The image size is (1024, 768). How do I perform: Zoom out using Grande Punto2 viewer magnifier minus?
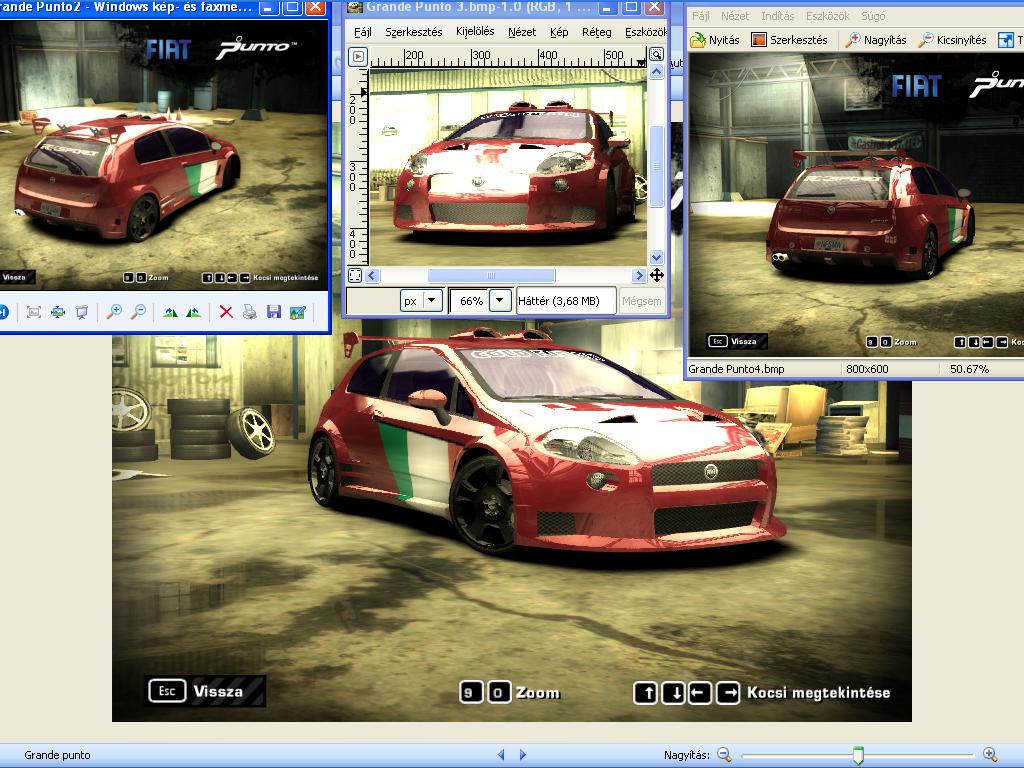point(138,312)
